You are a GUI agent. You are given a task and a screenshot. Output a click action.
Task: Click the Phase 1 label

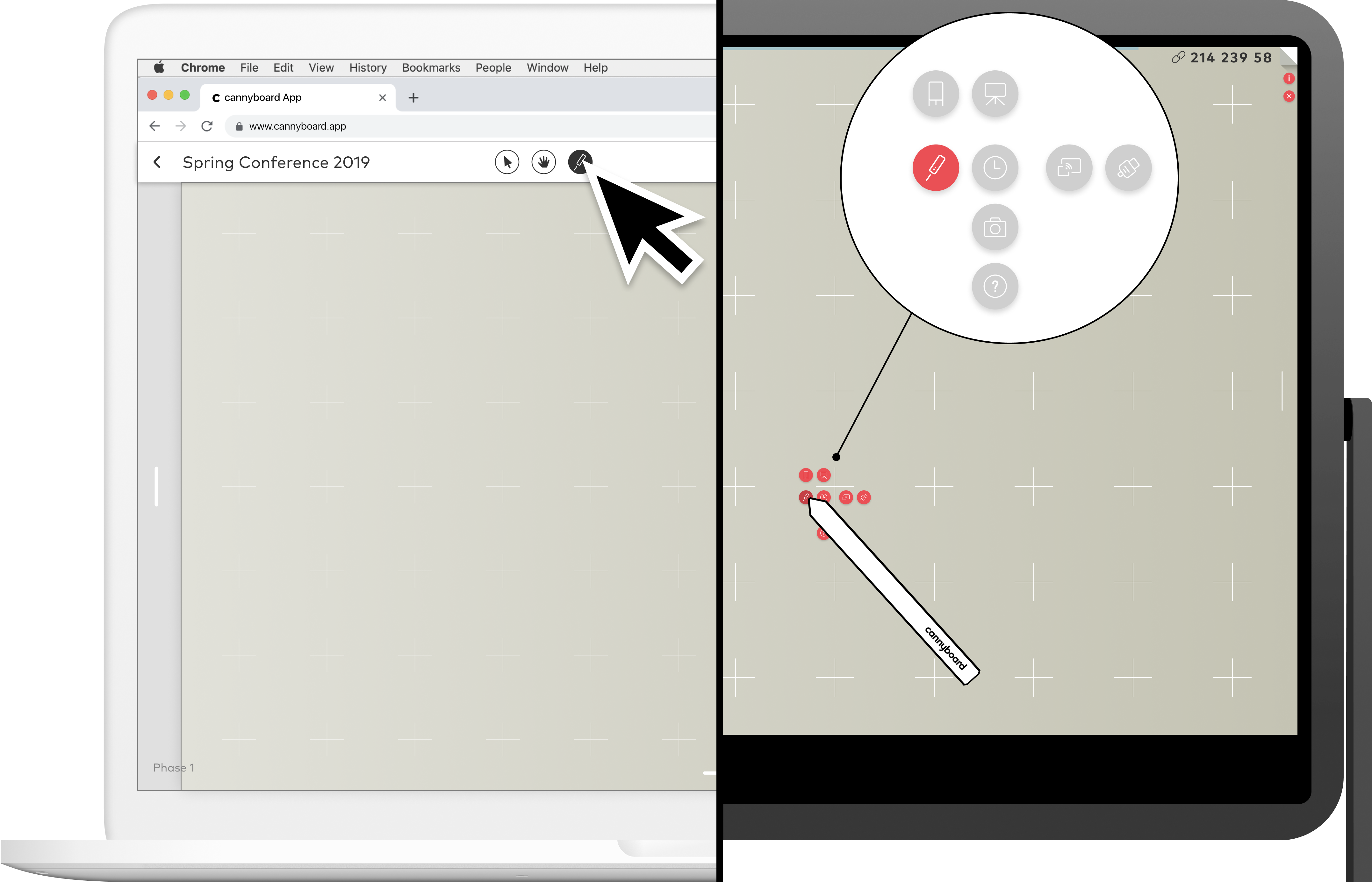click(174, 767)
